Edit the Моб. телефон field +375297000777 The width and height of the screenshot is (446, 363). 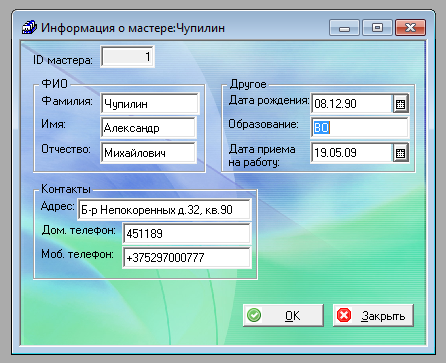[187, 257]
